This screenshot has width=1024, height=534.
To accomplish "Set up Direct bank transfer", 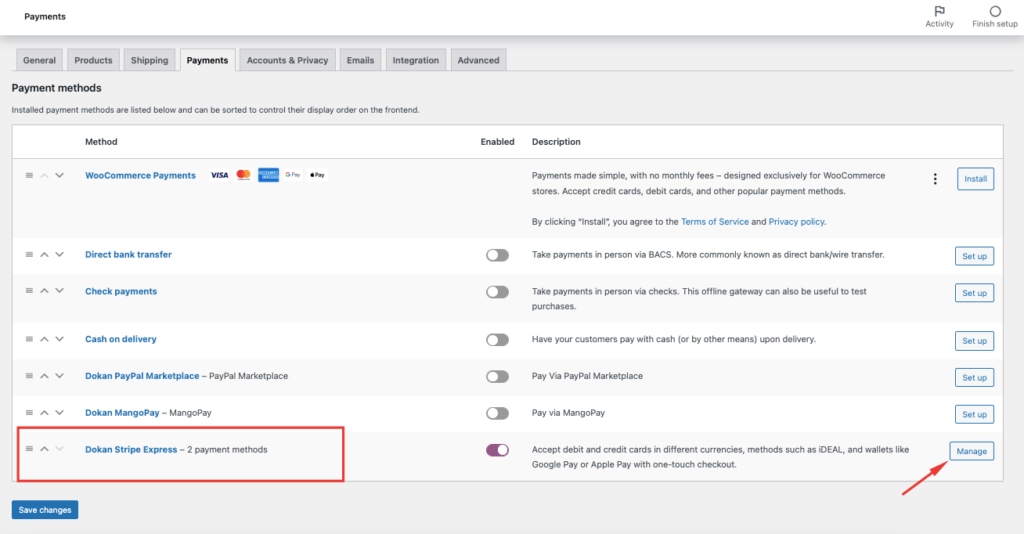I will (974, 256).
